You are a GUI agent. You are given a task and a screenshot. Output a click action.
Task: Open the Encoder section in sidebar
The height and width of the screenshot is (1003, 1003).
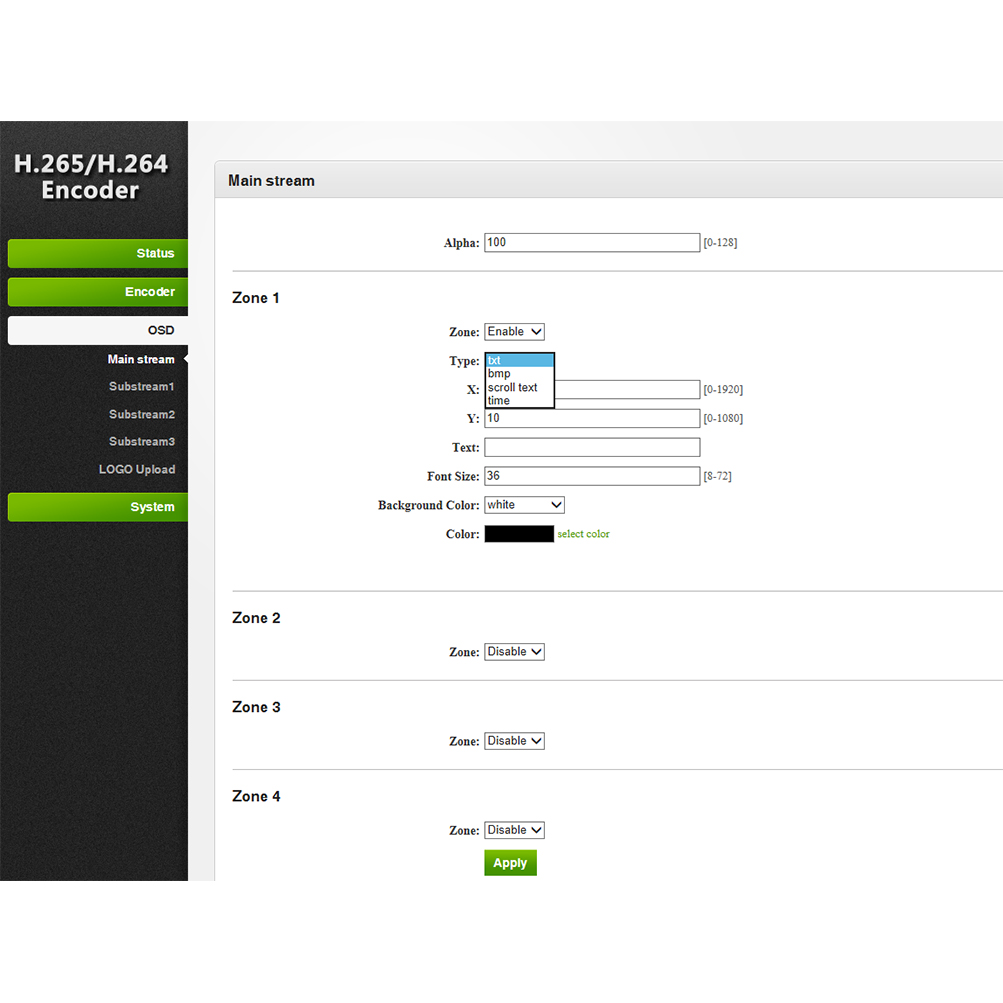coord(98,292)
